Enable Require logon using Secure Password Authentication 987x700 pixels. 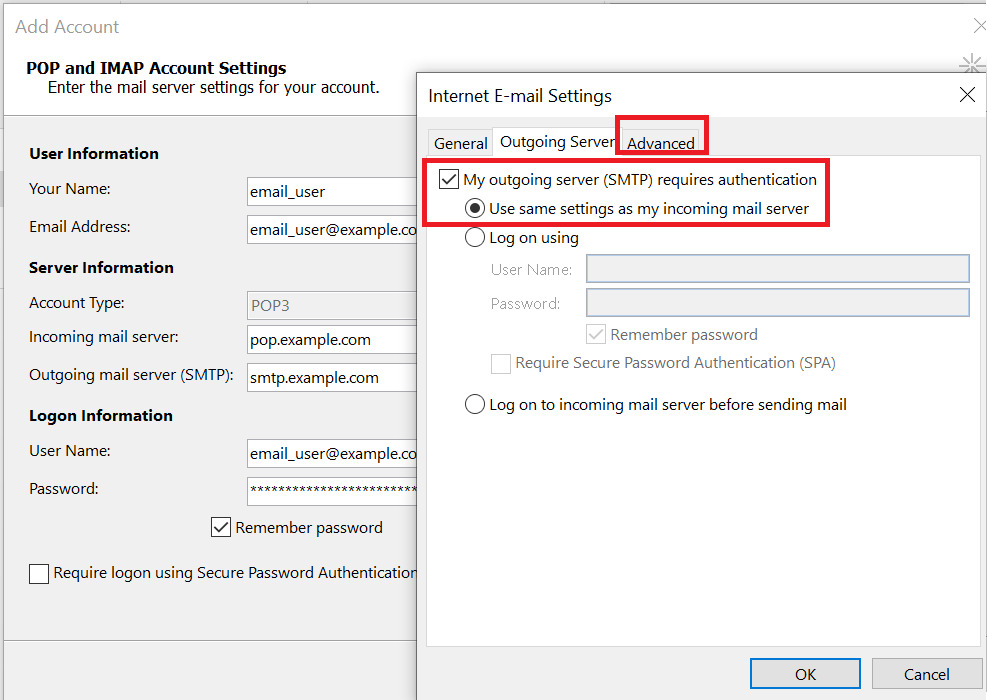(x=39, y=573)
